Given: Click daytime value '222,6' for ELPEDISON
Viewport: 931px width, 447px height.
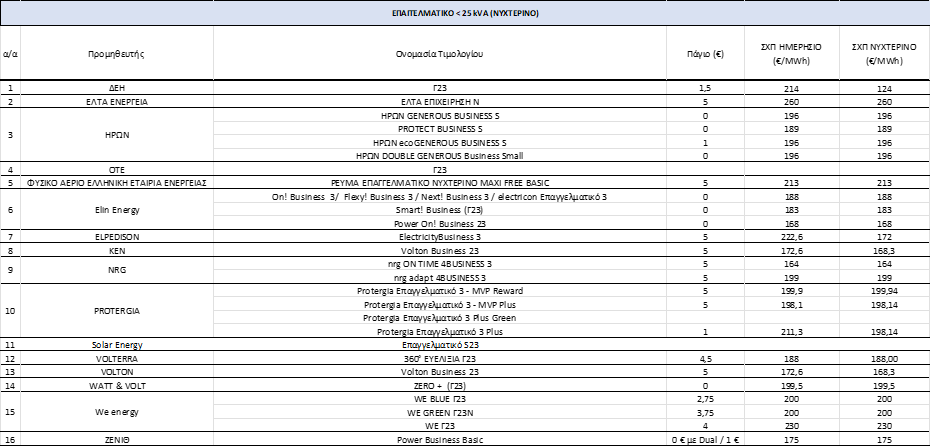Looking at the screenshot, I should pyautogui.click(x=791, y=237).
